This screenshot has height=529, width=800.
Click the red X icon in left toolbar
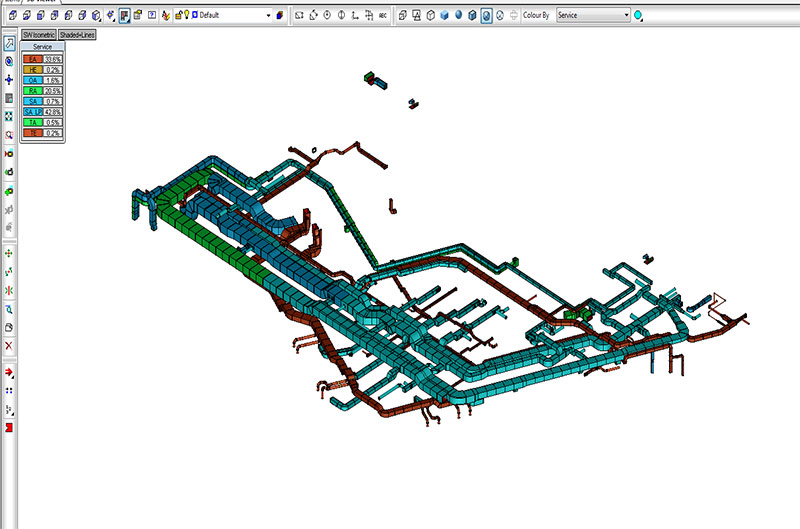[9, 345]
